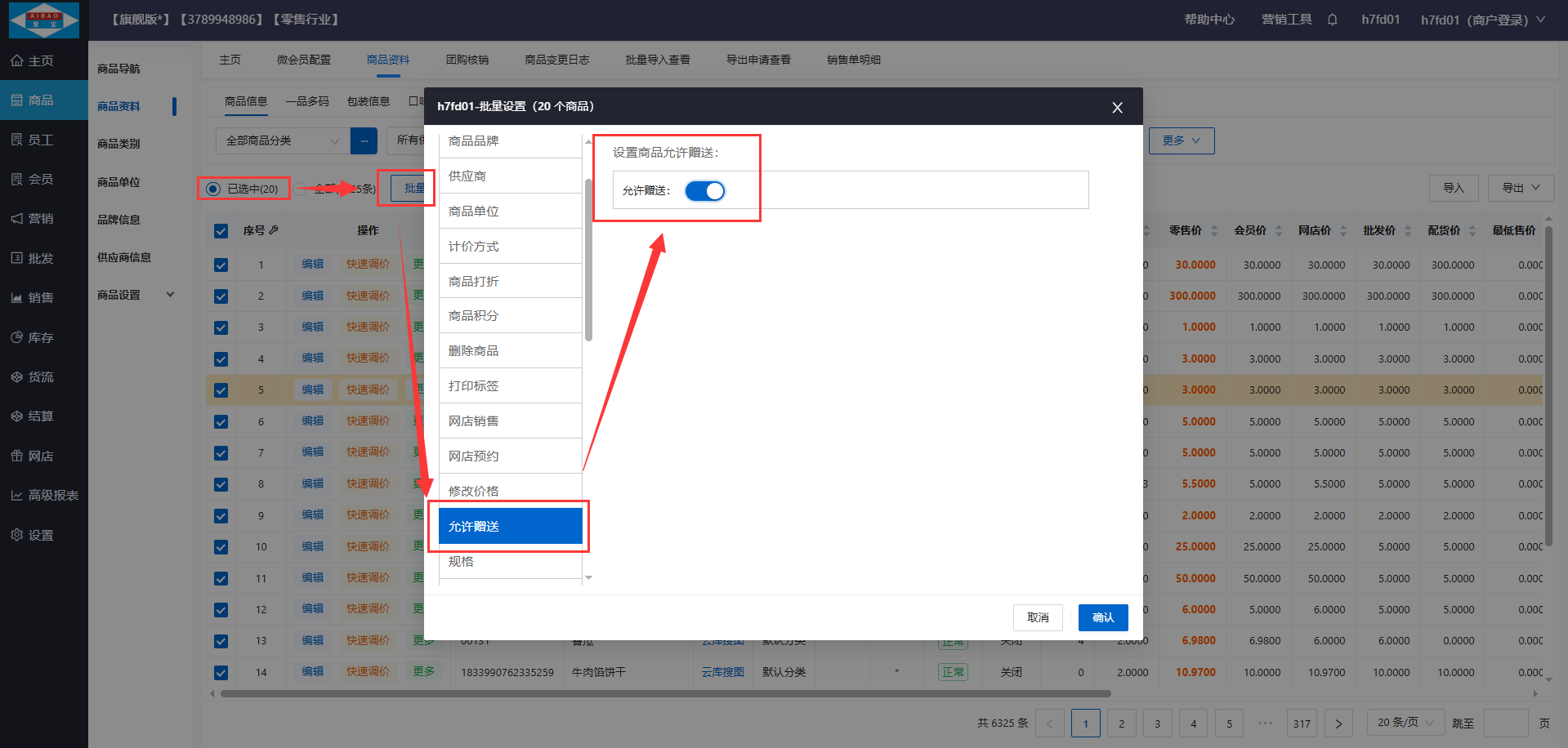Open 设置 gear icon in sidebar
Image resolution: width=1568 pixels, height=748 pixels.
click(16, 535)
